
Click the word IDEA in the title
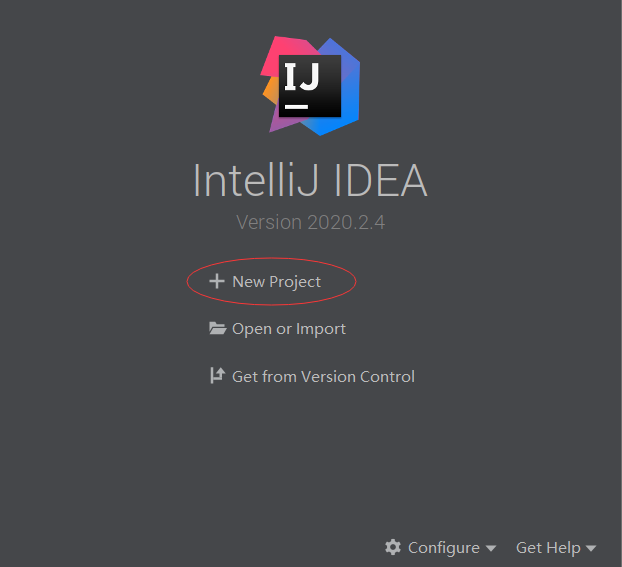[x=380, y=180]
